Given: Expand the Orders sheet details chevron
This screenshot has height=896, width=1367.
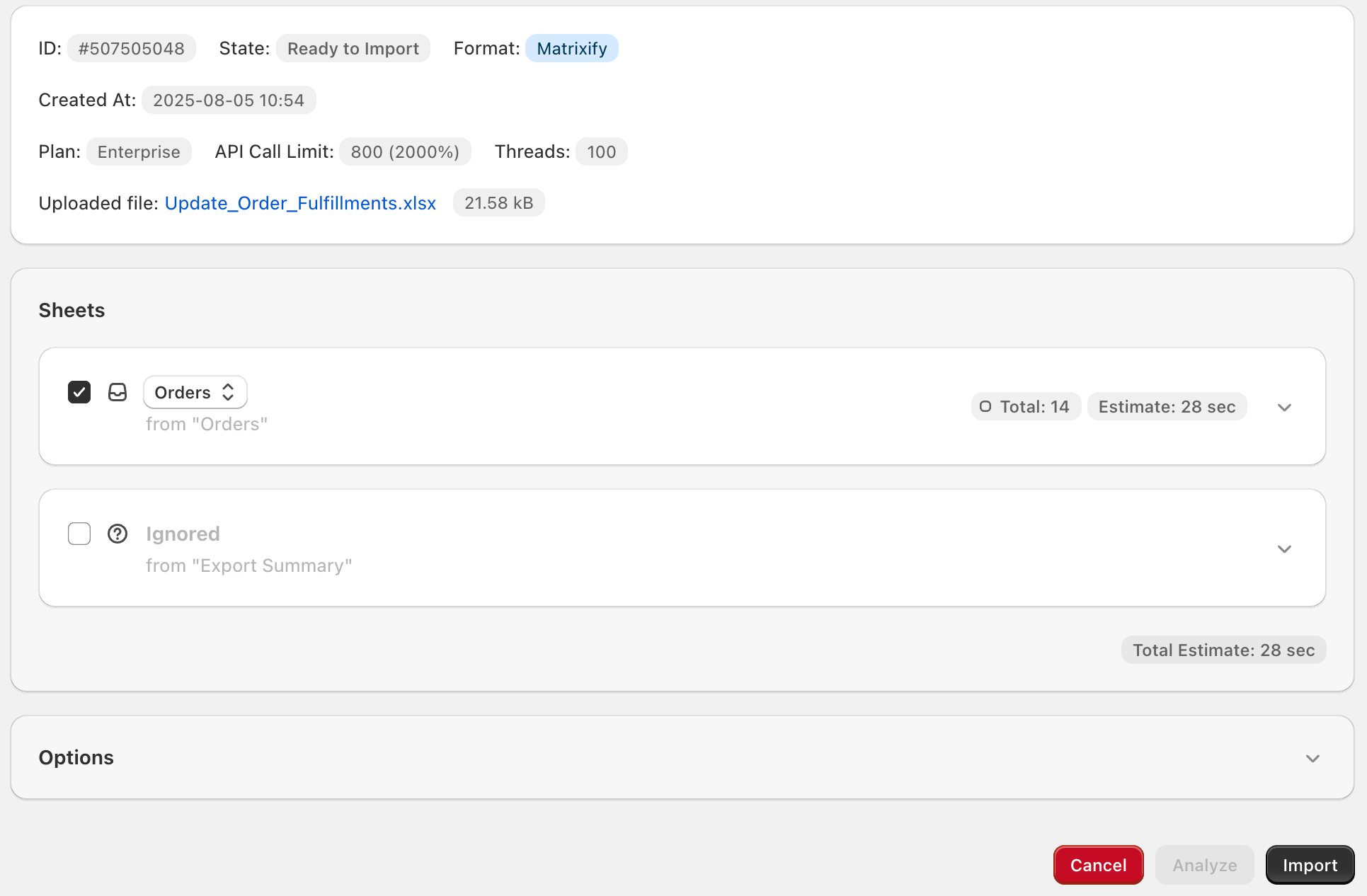Looking at the screenshot, I should click(x=1284, y=407).
